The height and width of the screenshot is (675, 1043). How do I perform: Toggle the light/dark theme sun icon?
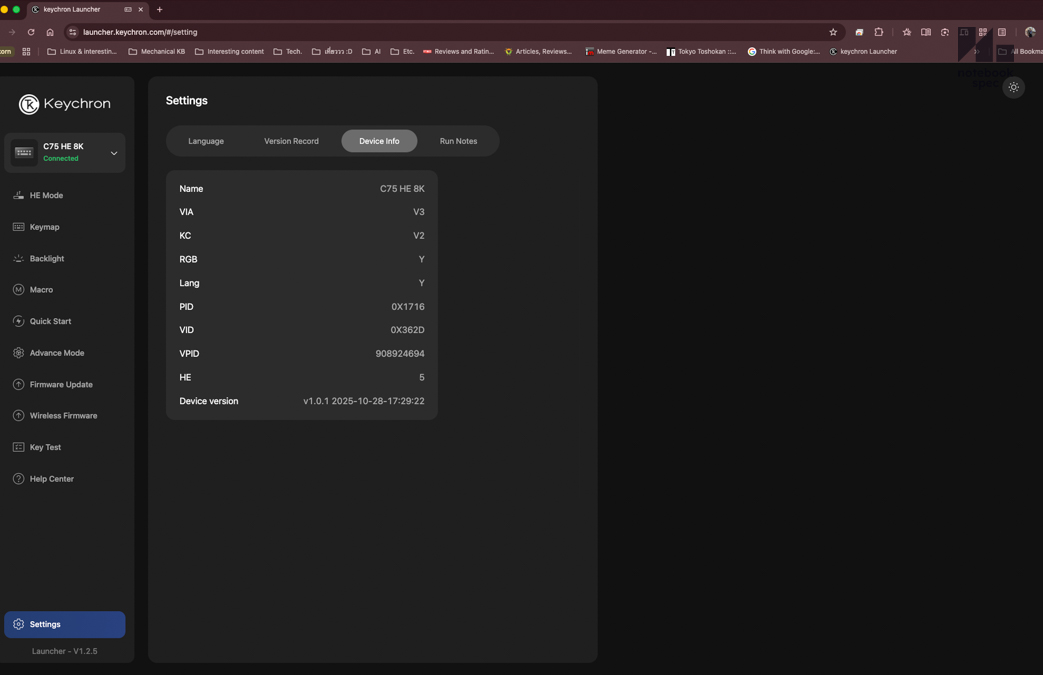(x=1013, y=88)
